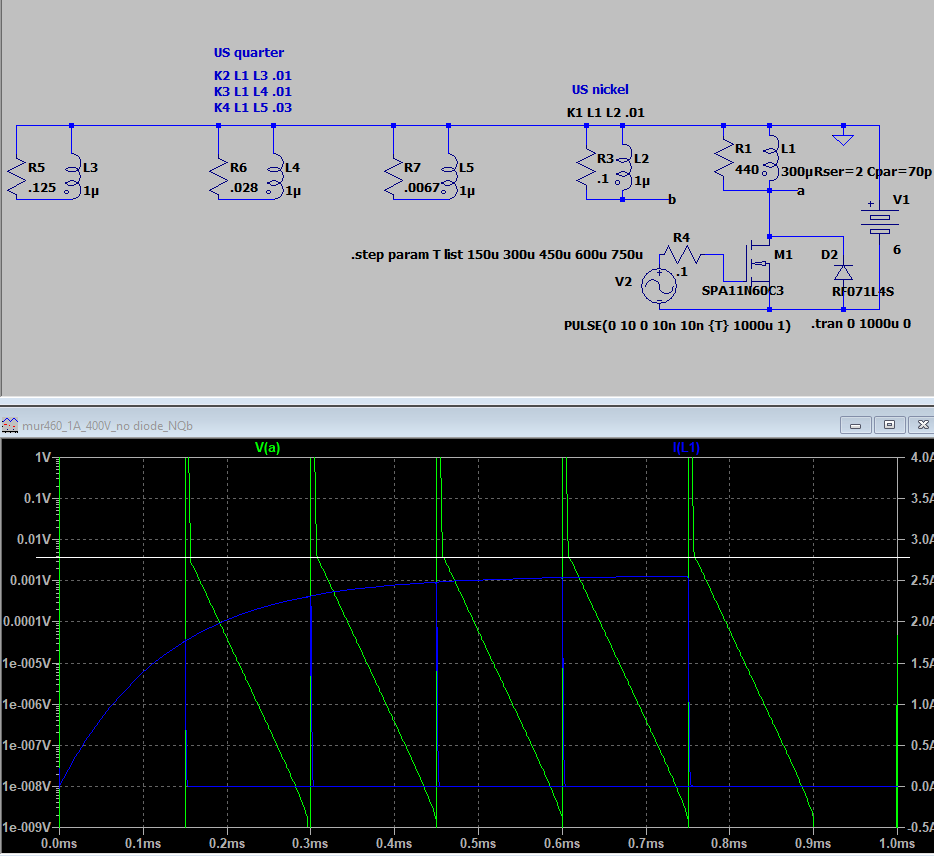Image resolution: width=934 pixels, height=856 pixels.
Task: Click the V2 pulse voltage source
Action: pyautogui.click(x=659, y=287)
